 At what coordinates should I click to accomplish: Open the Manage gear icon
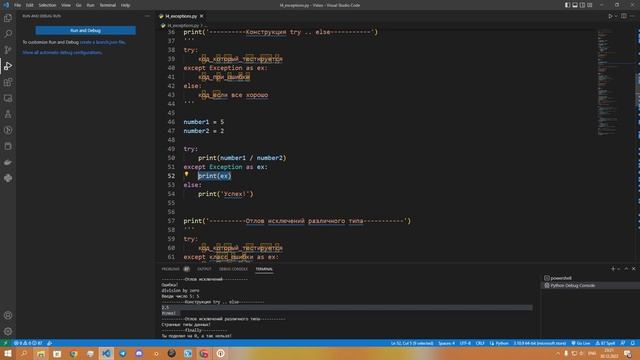click(x=8, y=331)
